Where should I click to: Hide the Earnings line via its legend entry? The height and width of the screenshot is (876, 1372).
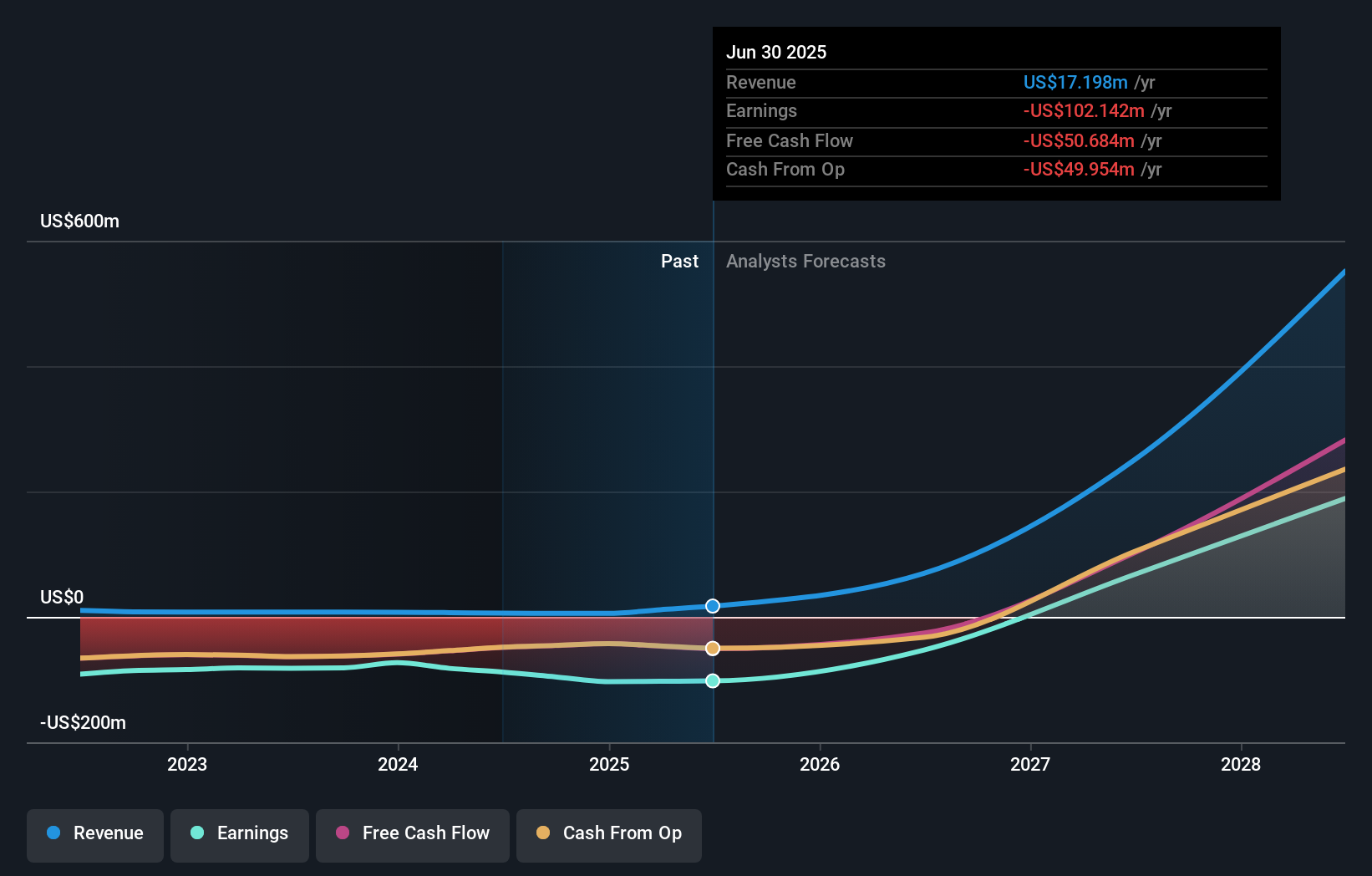239,833
